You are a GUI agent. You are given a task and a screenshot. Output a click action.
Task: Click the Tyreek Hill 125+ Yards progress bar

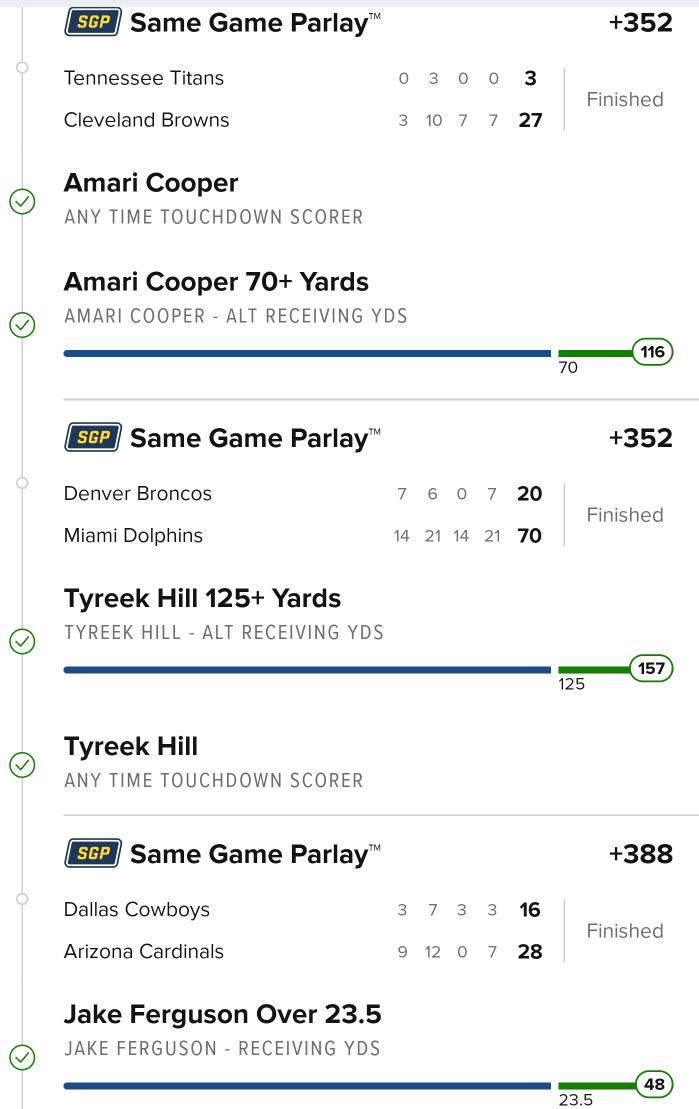[x=307, y=669]
